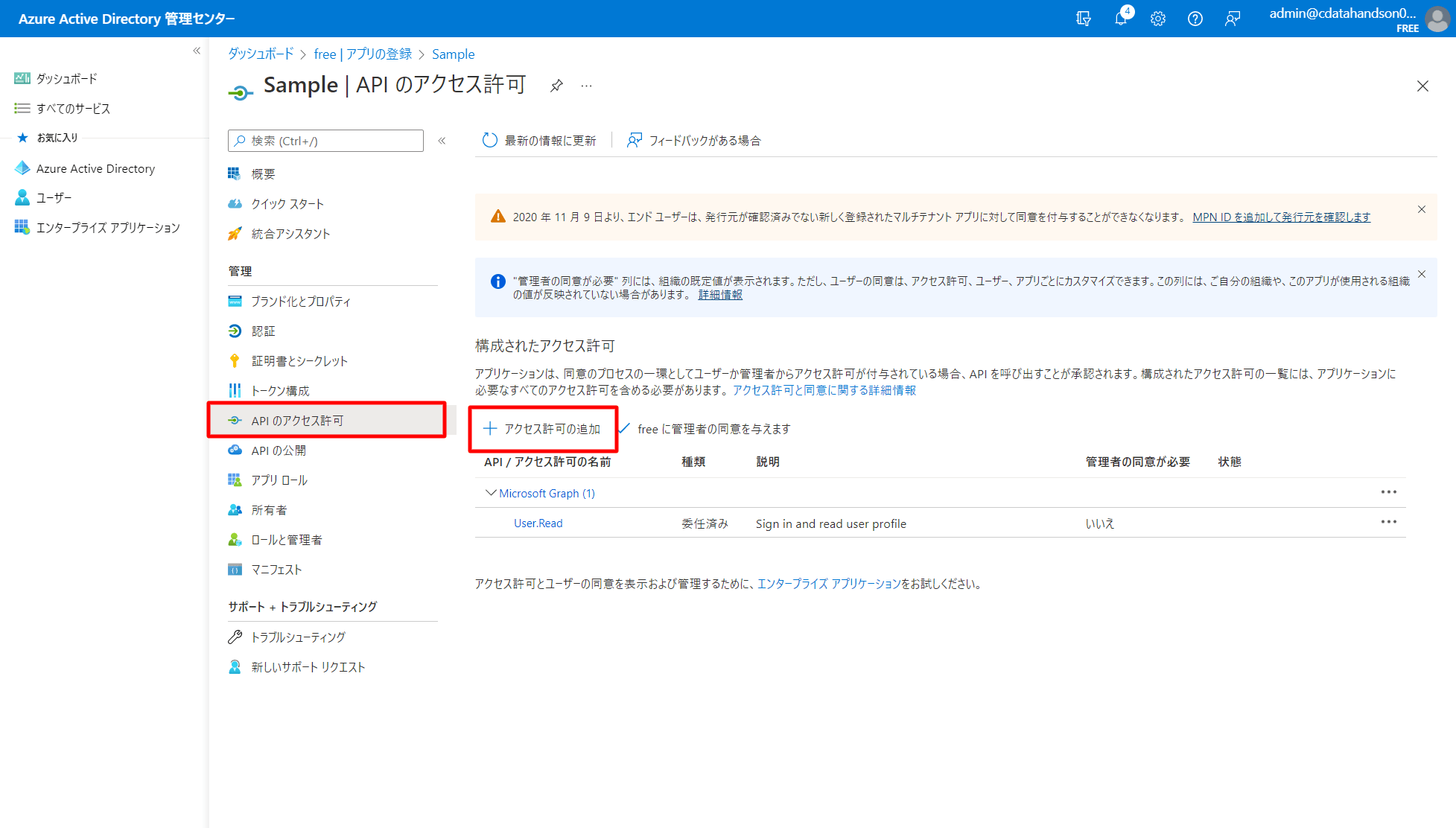This screenshot has height=828, width=1456.
Task: Dismiss the orange warning banner
Action: (1421, 209)
